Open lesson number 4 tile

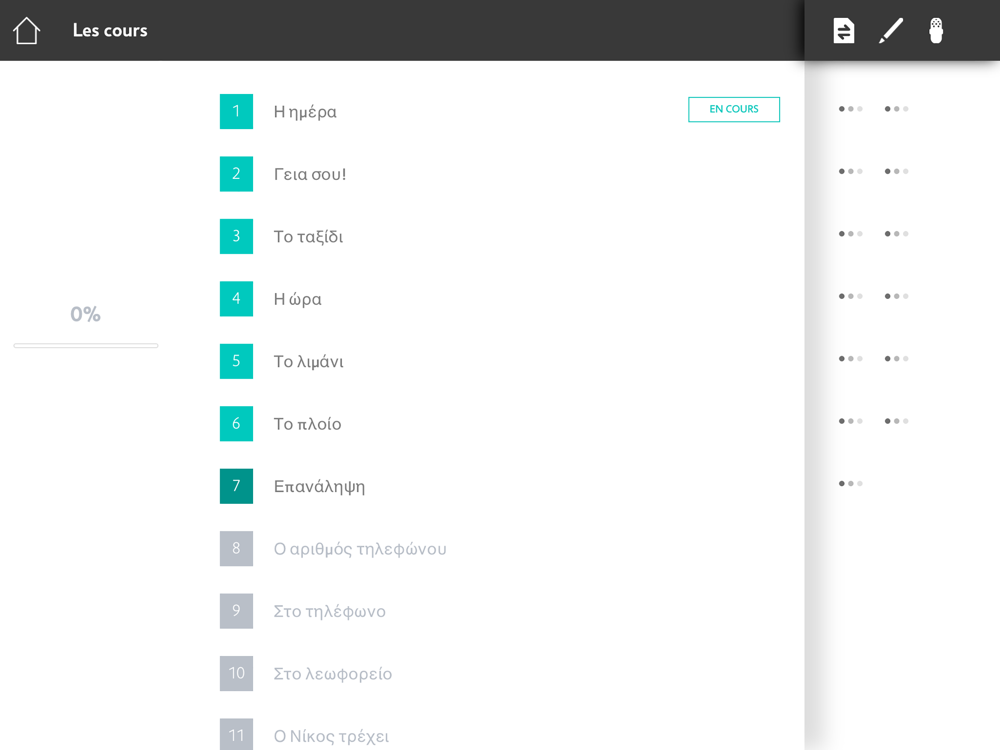tap(236, 298)
